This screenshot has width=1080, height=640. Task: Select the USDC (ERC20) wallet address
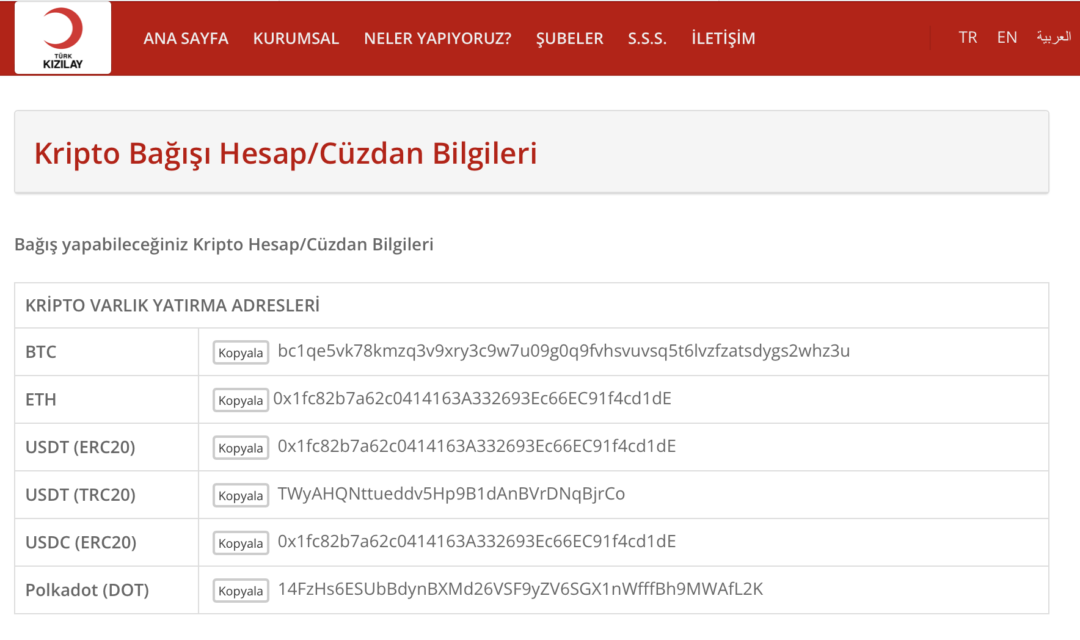coord(477,541)
